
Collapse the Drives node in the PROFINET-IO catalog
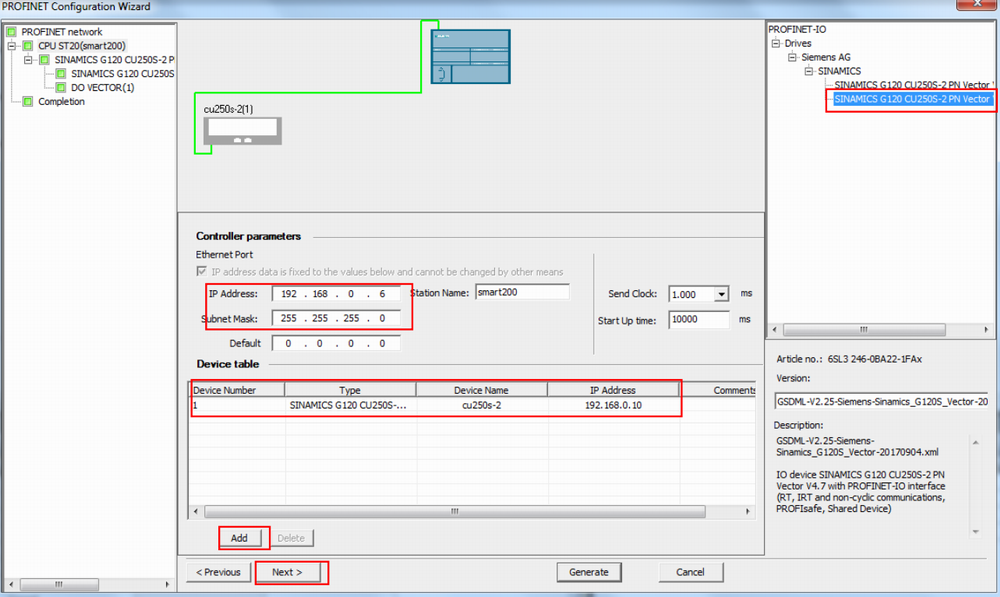tap(776, 44)
